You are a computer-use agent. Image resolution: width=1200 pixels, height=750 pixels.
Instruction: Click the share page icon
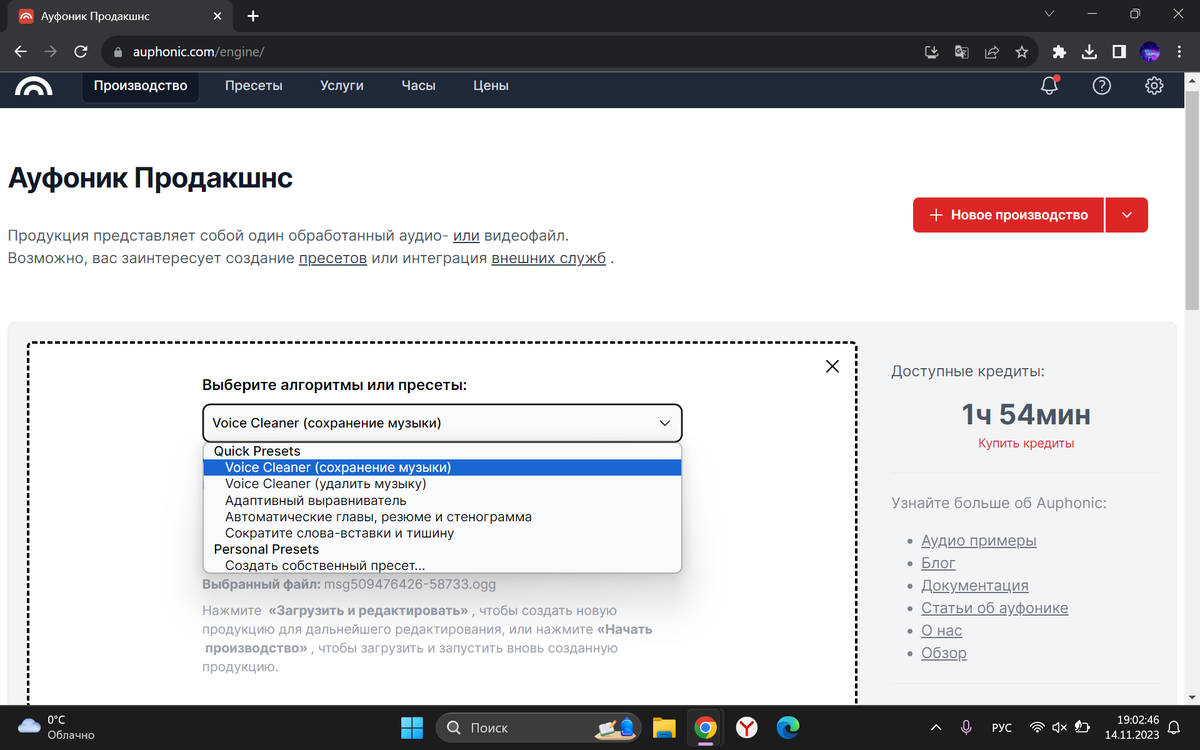coord(992,51)
